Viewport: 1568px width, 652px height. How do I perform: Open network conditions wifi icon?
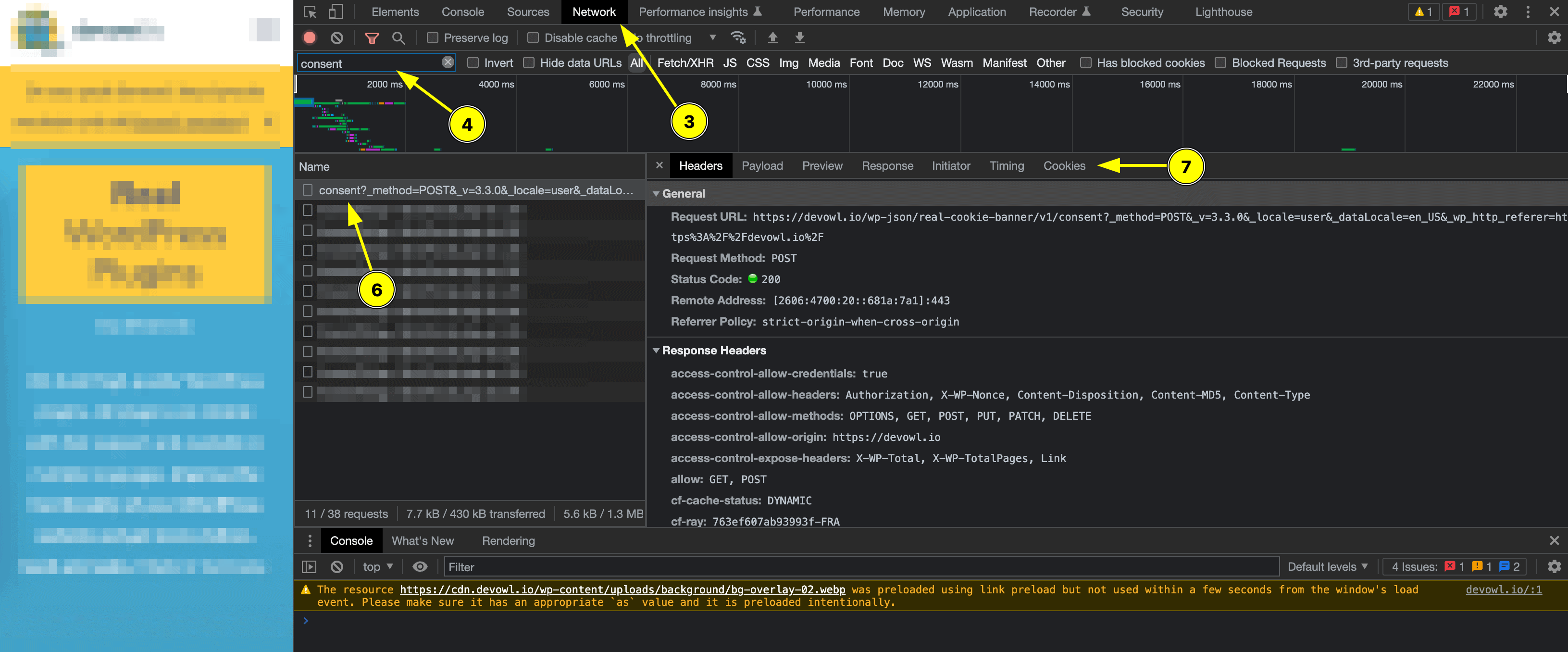[x=738, y=38]
